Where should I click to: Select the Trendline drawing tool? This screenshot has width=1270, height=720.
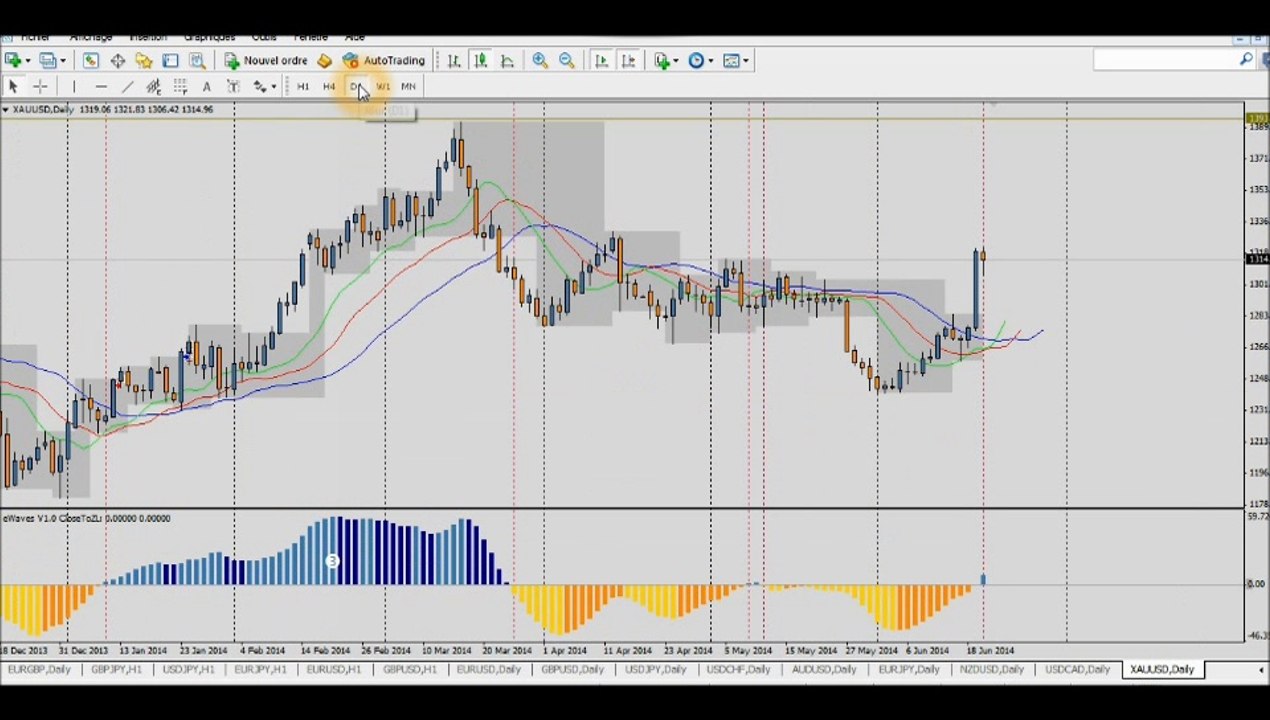(127, 87)
